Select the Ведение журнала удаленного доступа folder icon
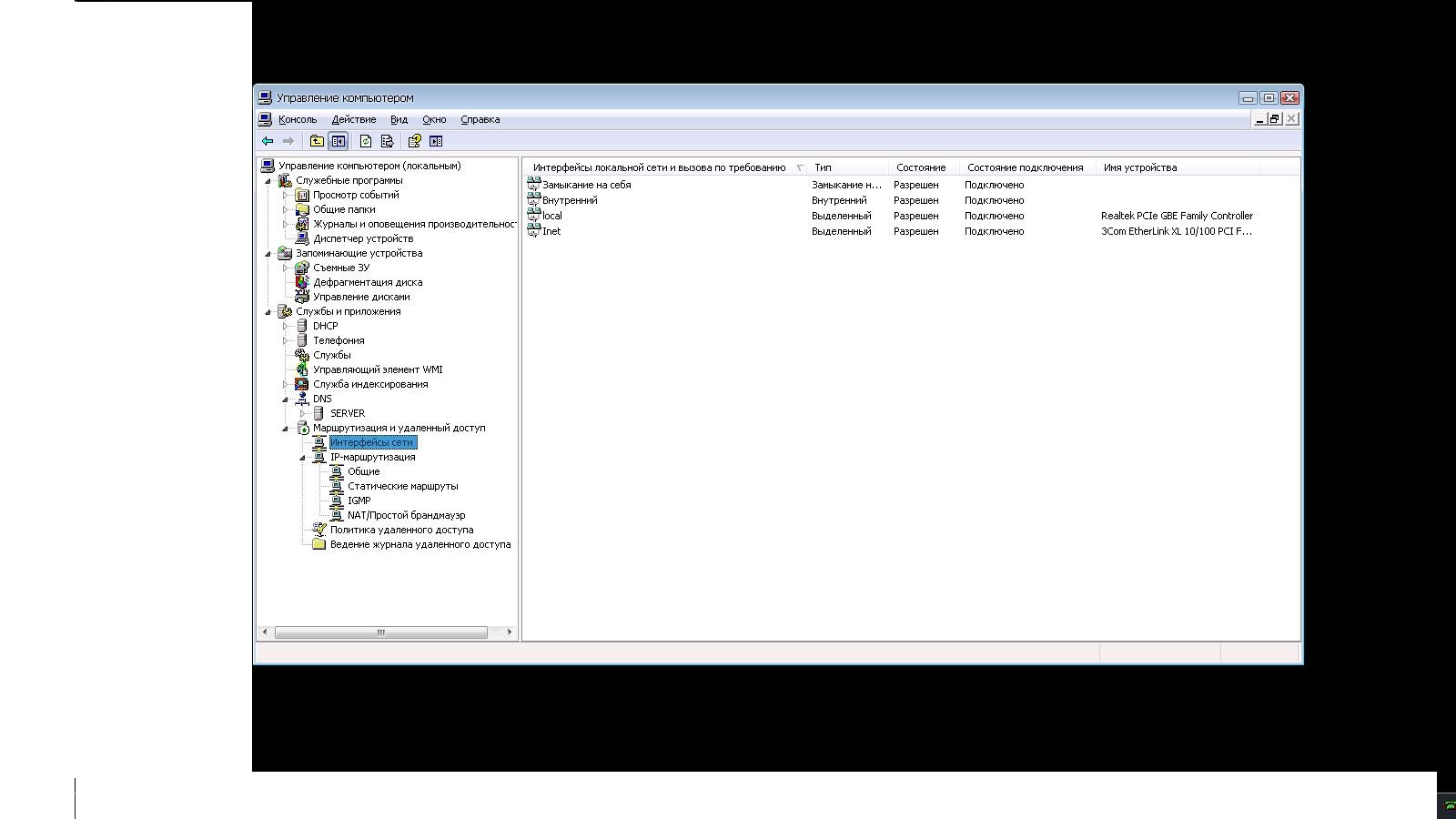The height and width of the screenshot is (819, 1456). pos(319,544)
